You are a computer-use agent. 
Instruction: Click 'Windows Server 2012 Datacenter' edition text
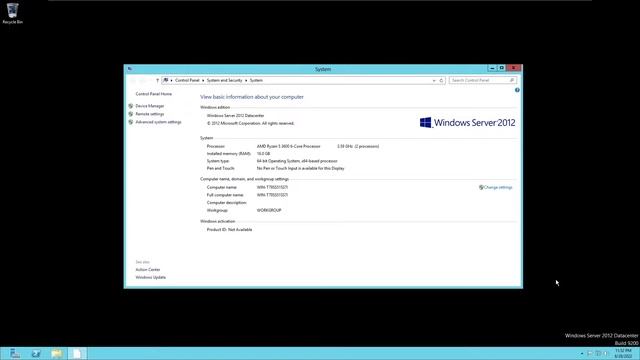click(x=236, y=116)
